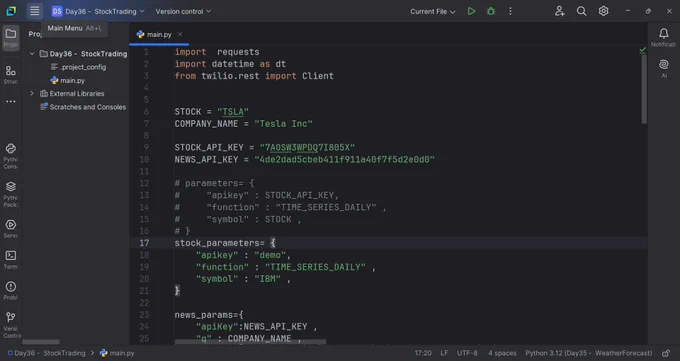Expand External Libraries node
The image size is (680, 361).
(32, 93)
